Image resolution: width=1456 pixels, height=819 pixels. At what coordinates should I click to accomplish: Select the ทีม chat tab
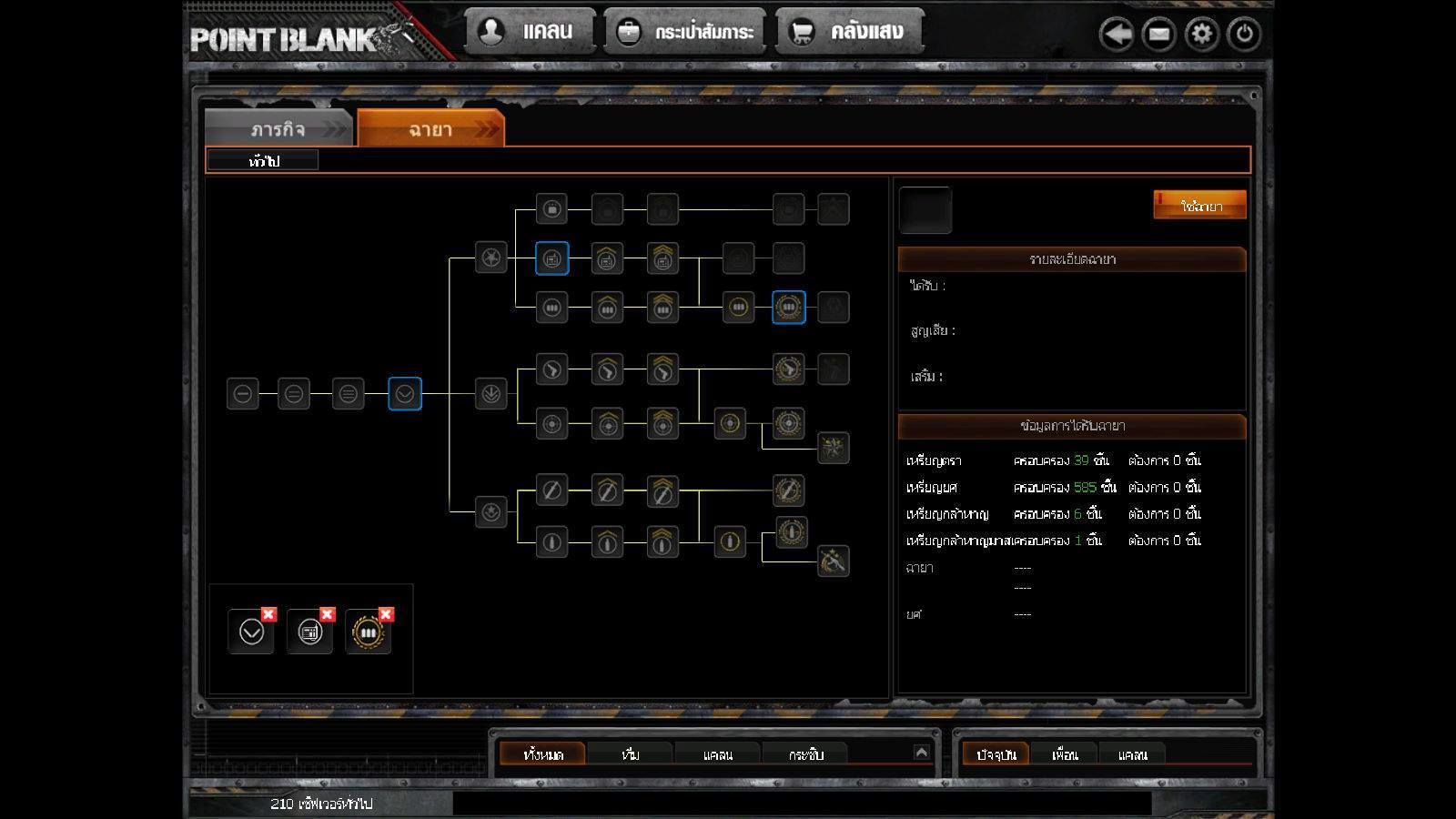(631, 753)
